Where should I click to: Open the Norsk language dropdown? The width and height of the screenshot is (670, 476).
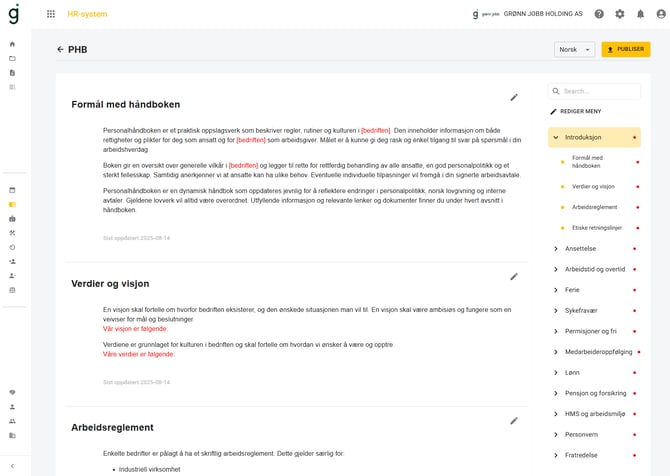point(574,50)
